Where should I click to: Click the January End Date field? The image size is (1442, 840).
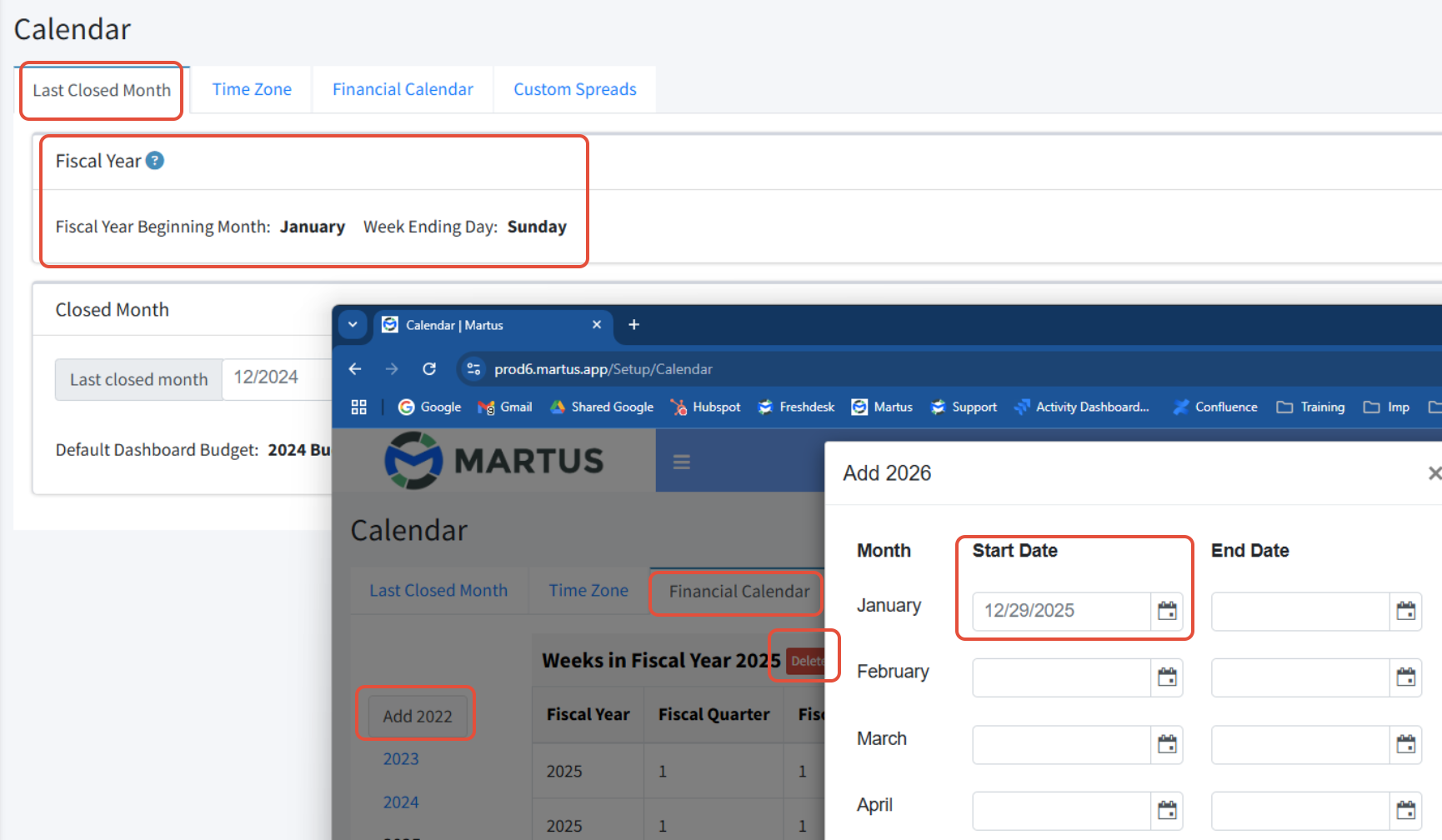click(x=1300, y=611)
